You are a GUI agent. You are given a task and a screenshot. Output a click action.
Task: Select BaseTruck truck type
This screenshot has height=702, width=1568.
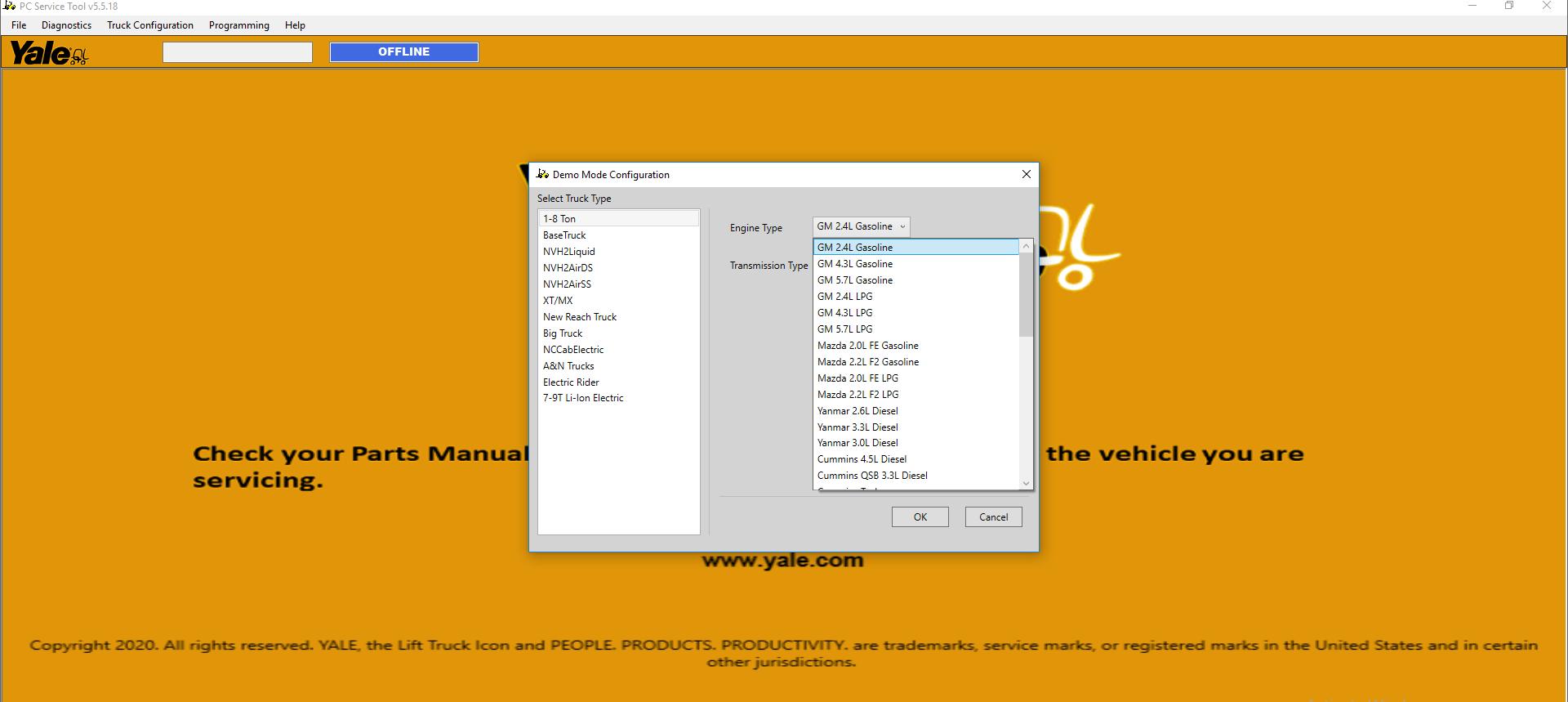[618, 235]
